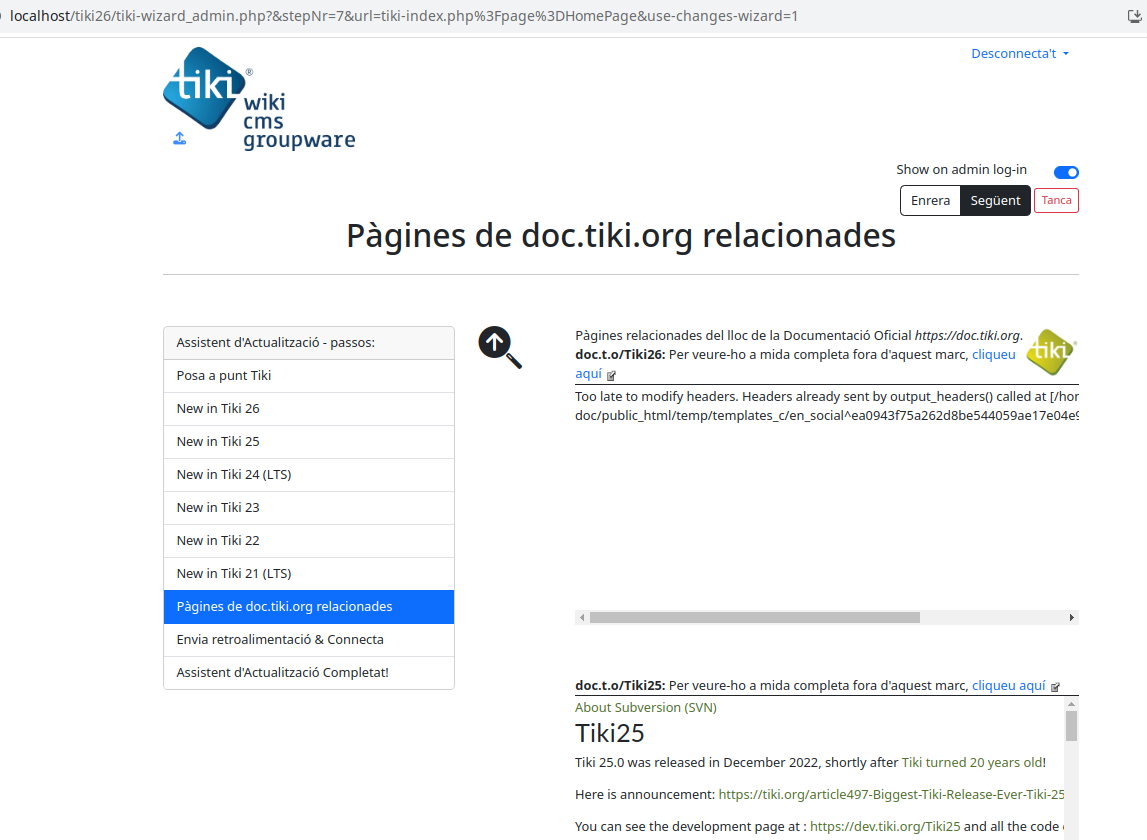Image resolution: width=1147 pixels, height=840 pixels.
Task: Select 'New in Tiki 26' wizard step
Action: point(309,408)
